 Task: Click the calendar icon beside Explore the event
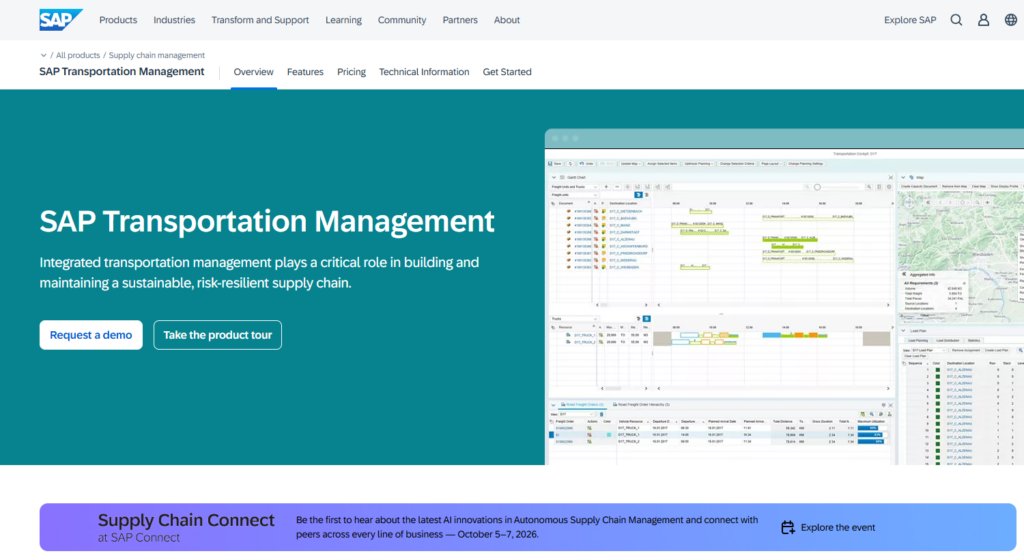click(788, 527)
